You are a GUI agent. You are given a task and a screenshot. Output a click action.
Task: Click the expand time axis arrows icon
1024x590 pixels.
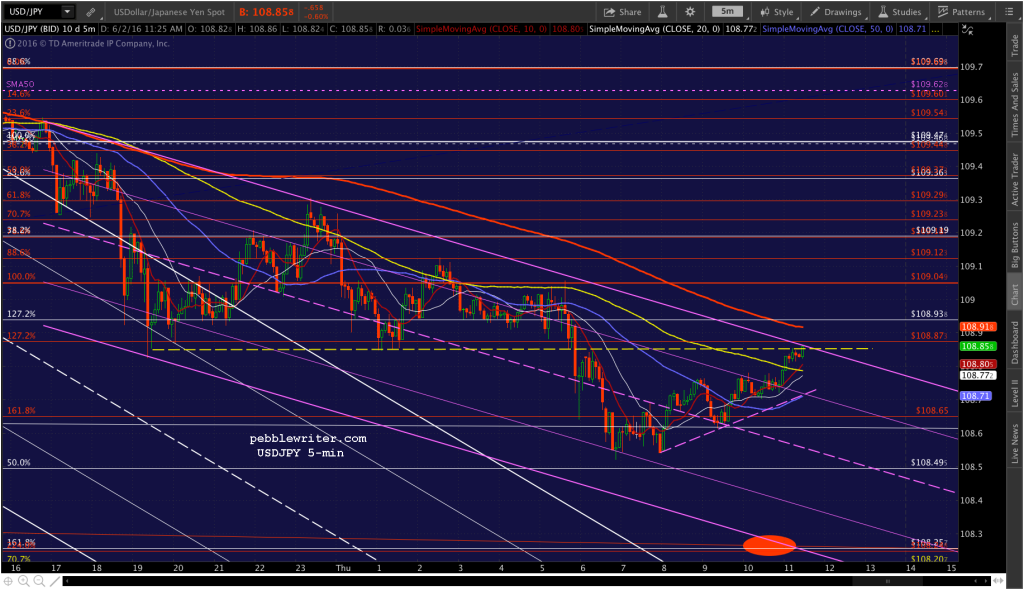(x=997, y=581)
